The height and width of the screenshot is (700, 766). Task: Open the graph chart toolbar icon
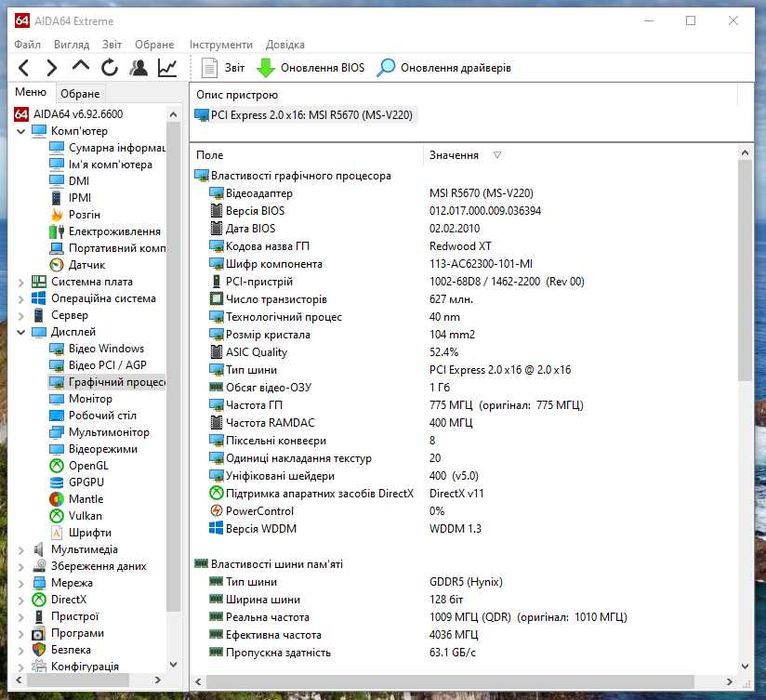point(167,68)
